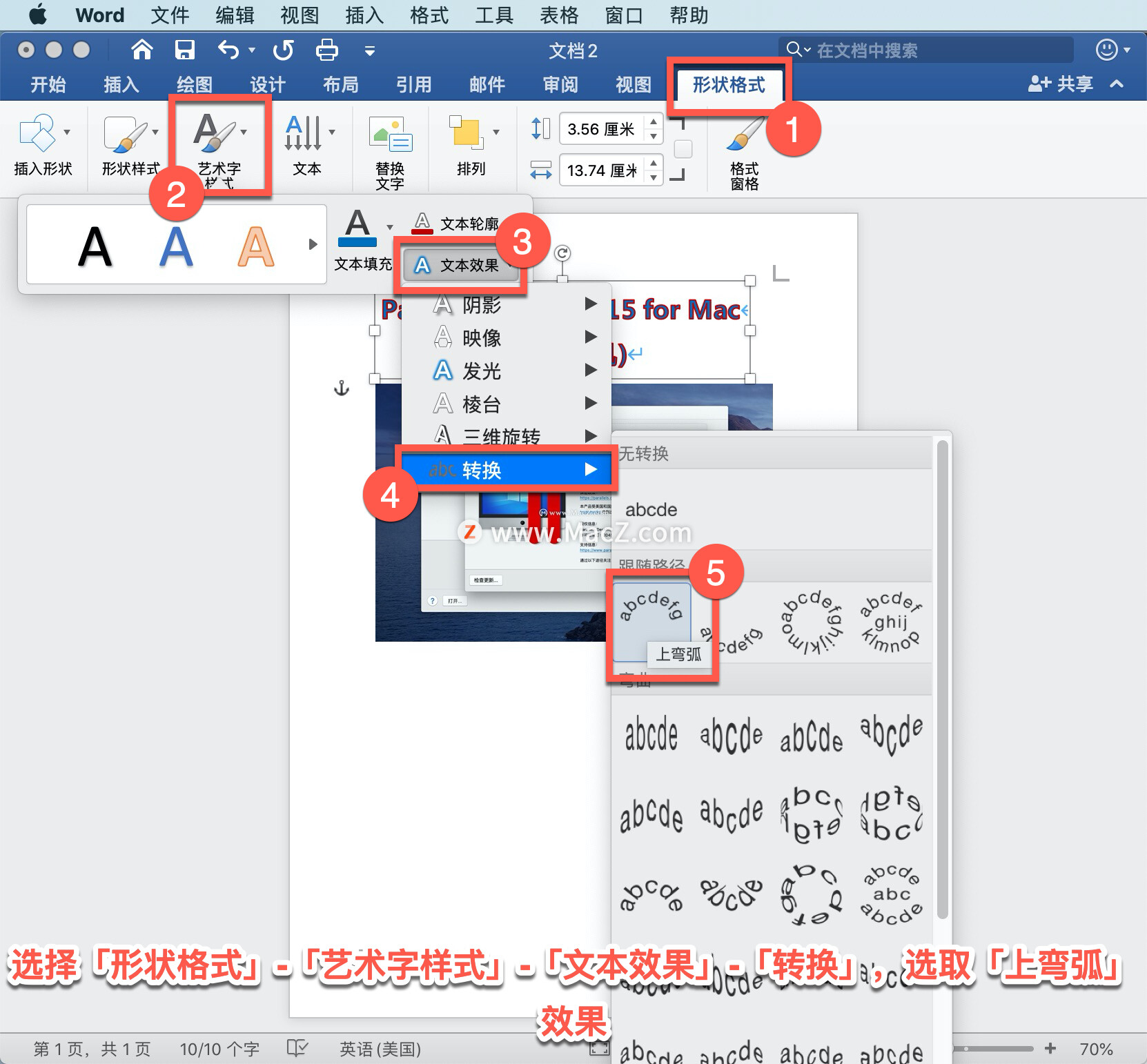Image resolution: width=1147 pixels, height=1064 pixels.
Task: Click the 文本填充 blue A color button
Action: click(x=357, y=228)
